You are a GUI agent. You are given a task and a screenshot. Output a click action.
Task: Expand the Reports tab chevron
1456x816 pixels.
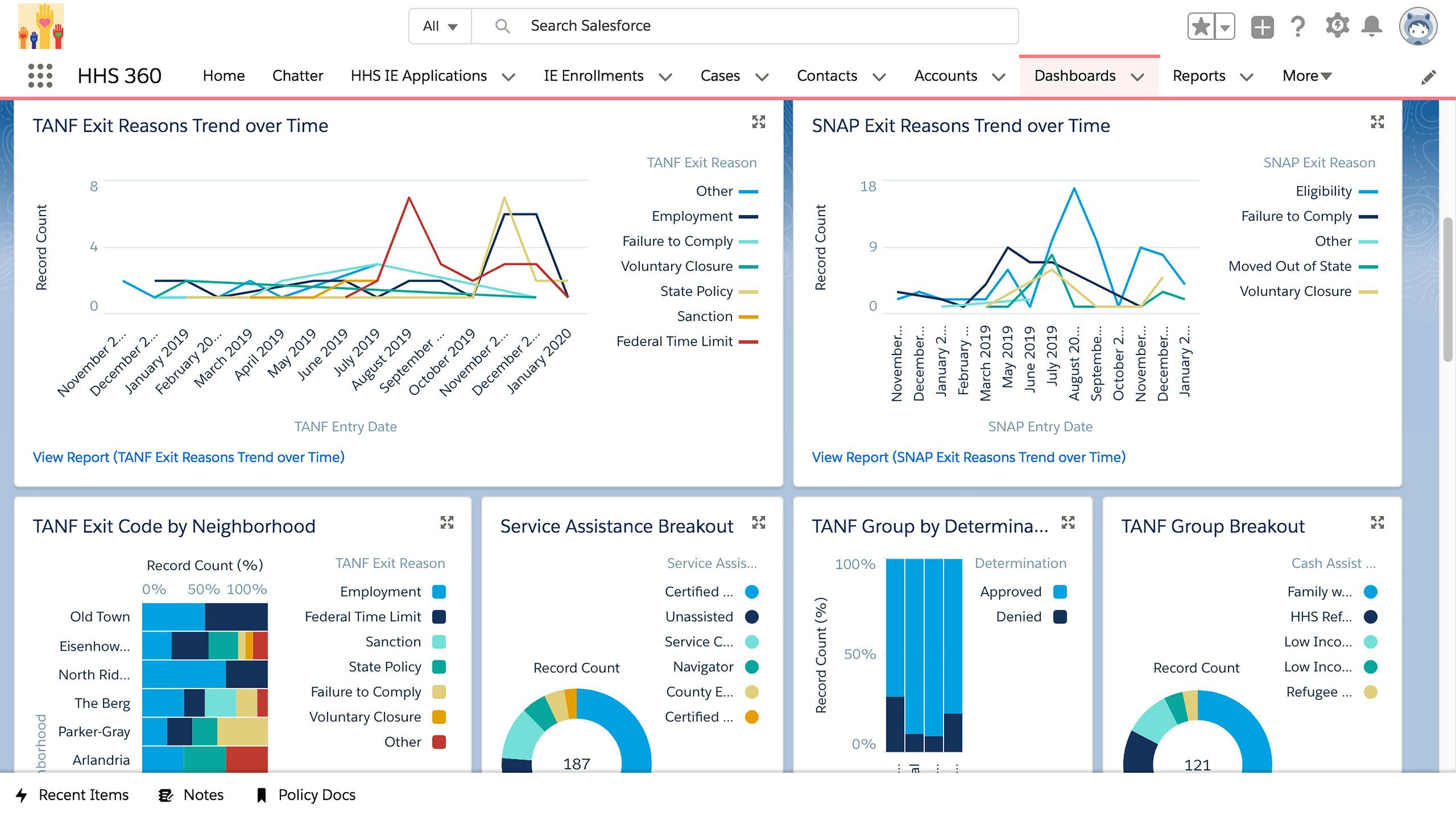coord(1246,77)
